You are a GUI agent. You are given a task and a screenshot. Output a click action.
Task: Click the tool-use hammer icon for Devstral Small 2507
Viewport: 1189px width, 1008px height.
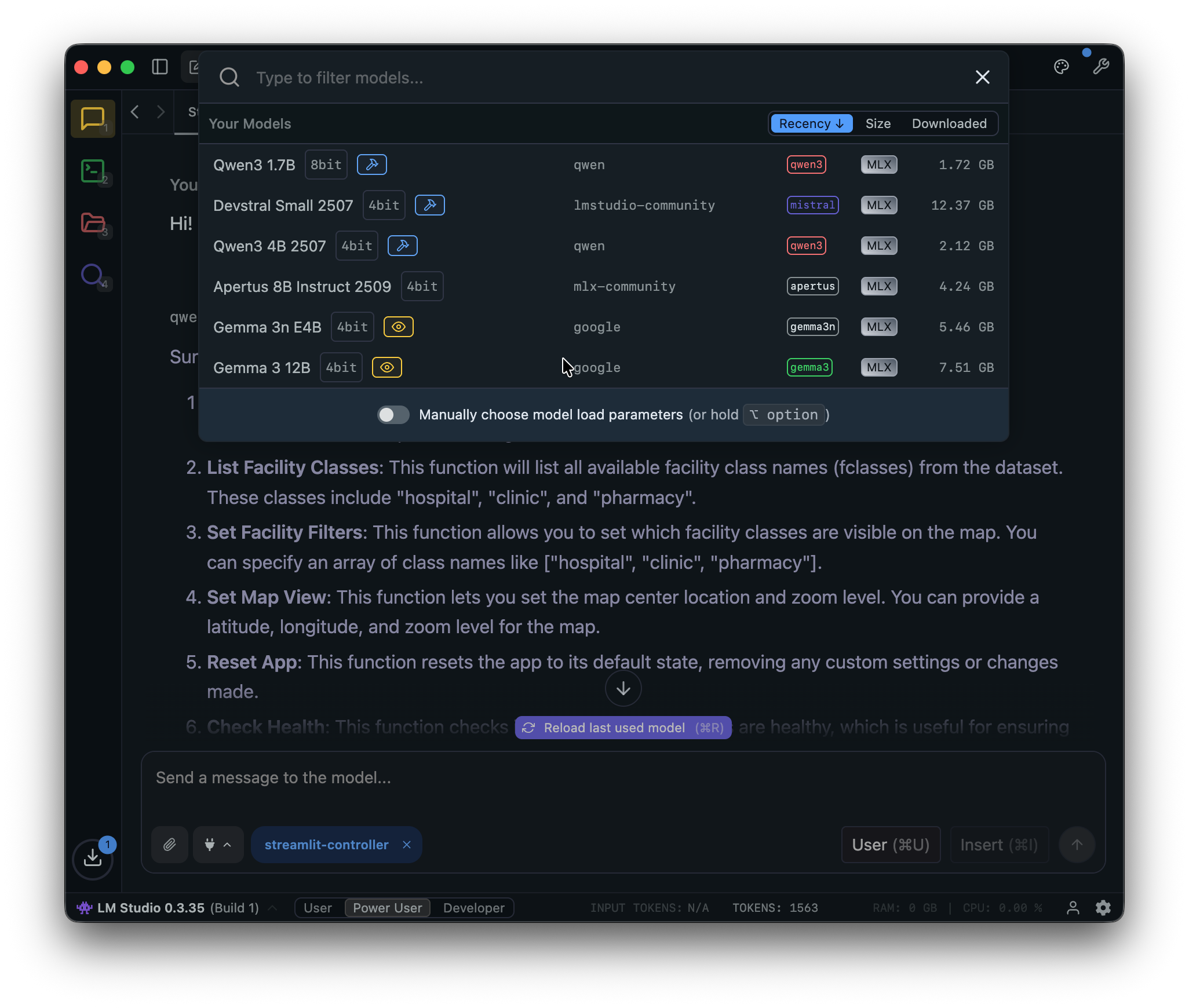(430, 205)
